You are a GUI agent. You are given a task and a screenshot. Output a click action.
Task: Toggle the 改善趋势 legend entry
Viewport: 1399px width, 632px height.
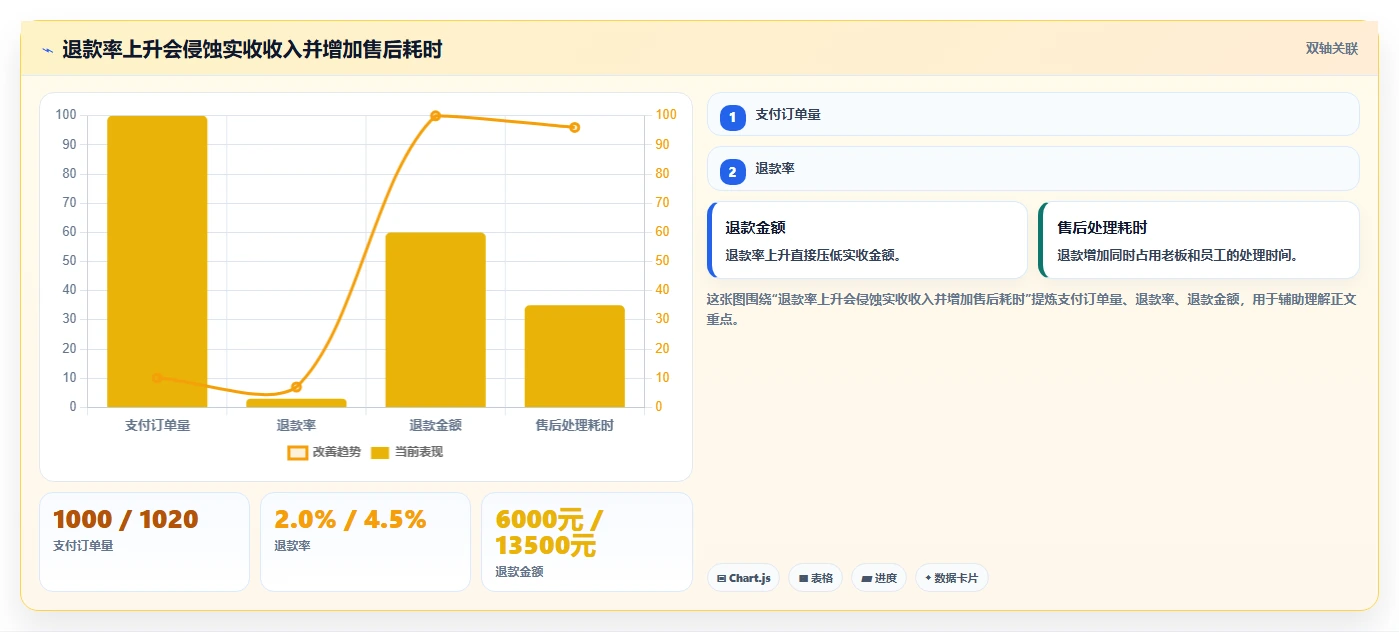[324, 452]
